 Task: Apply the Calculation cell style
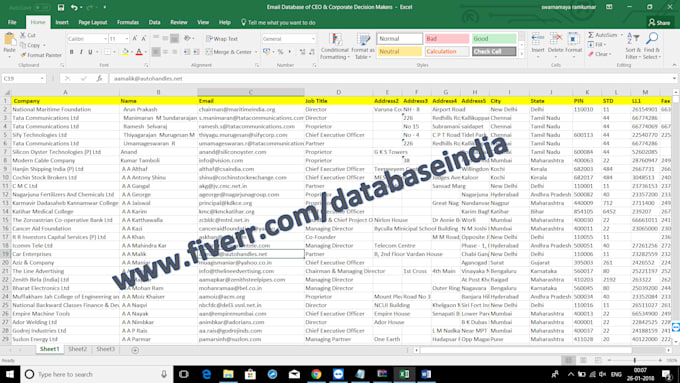point(447,51)
